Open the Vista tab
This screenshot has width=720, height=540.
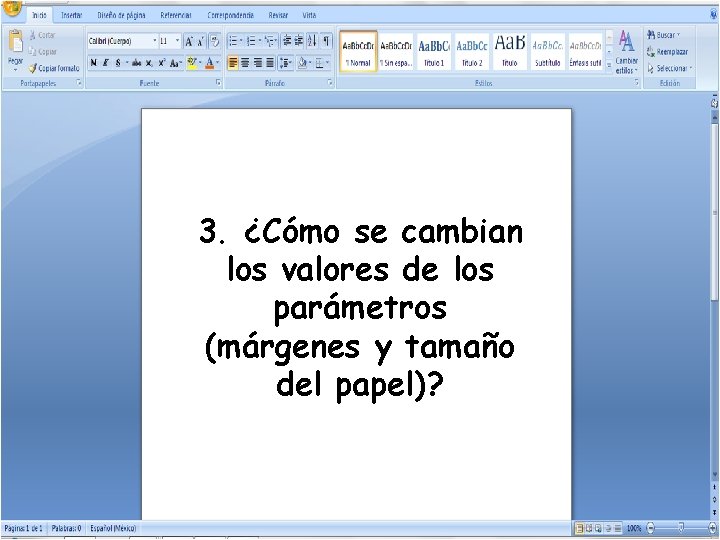point(309,15)
